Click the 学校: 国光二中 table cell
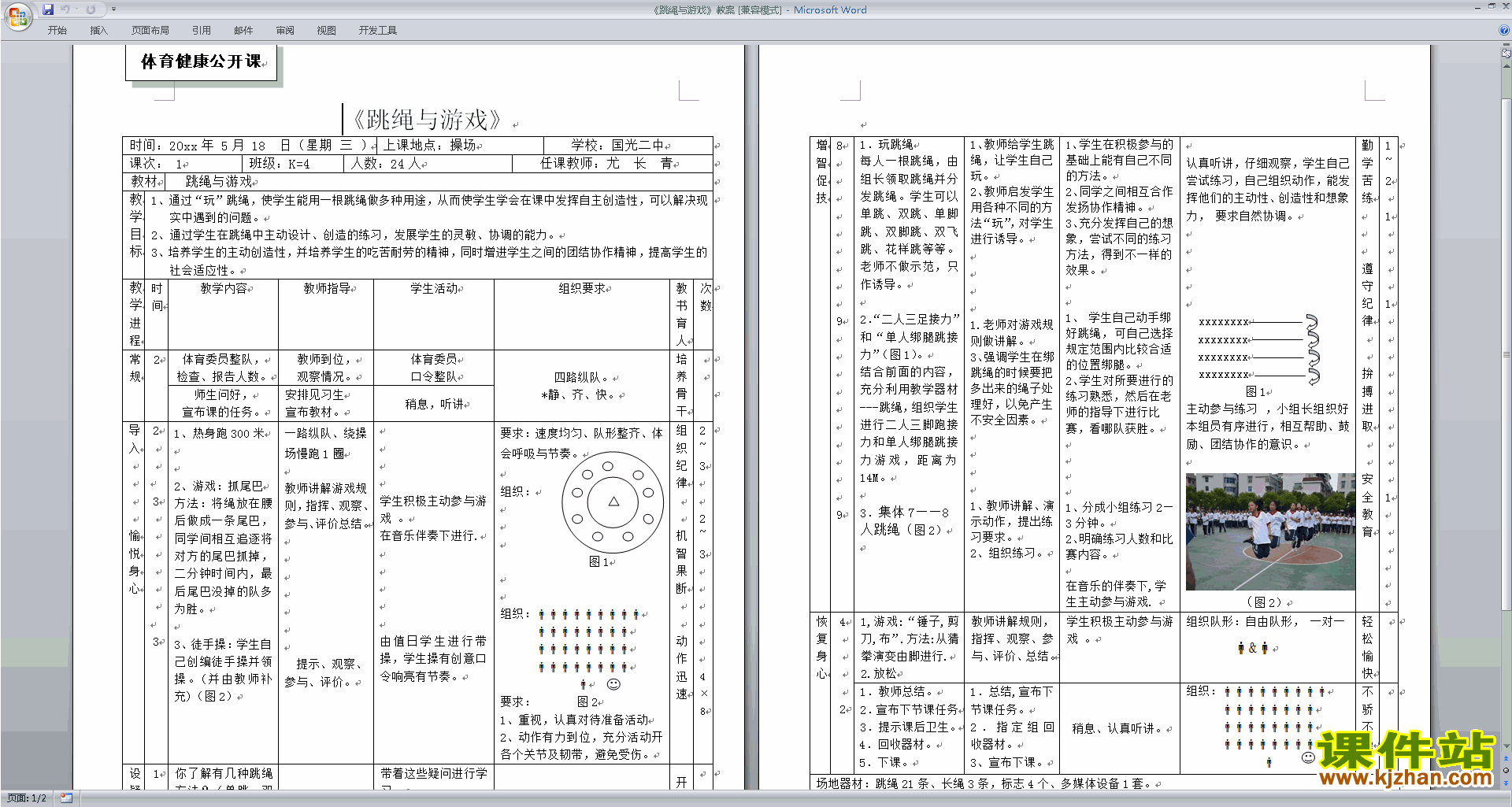1512x807 pixels. (x=628, y=146)
